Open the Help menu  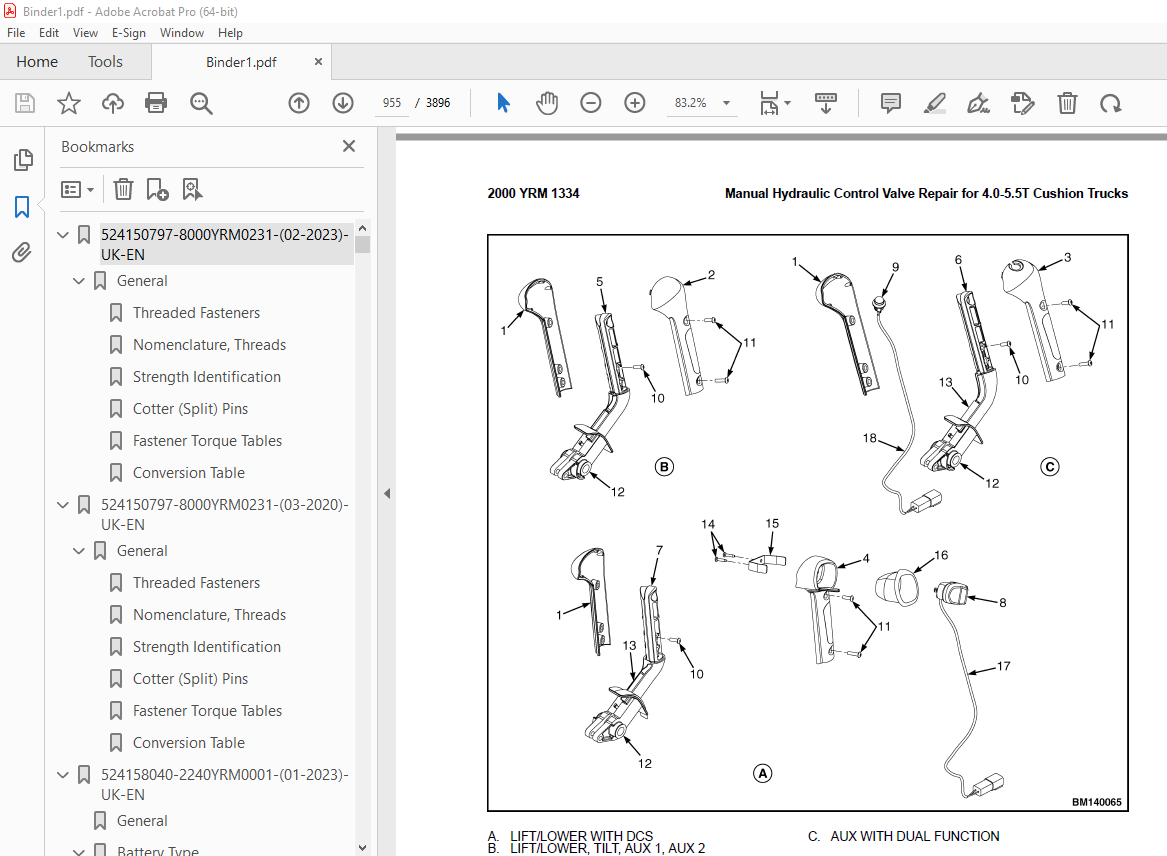230,33
